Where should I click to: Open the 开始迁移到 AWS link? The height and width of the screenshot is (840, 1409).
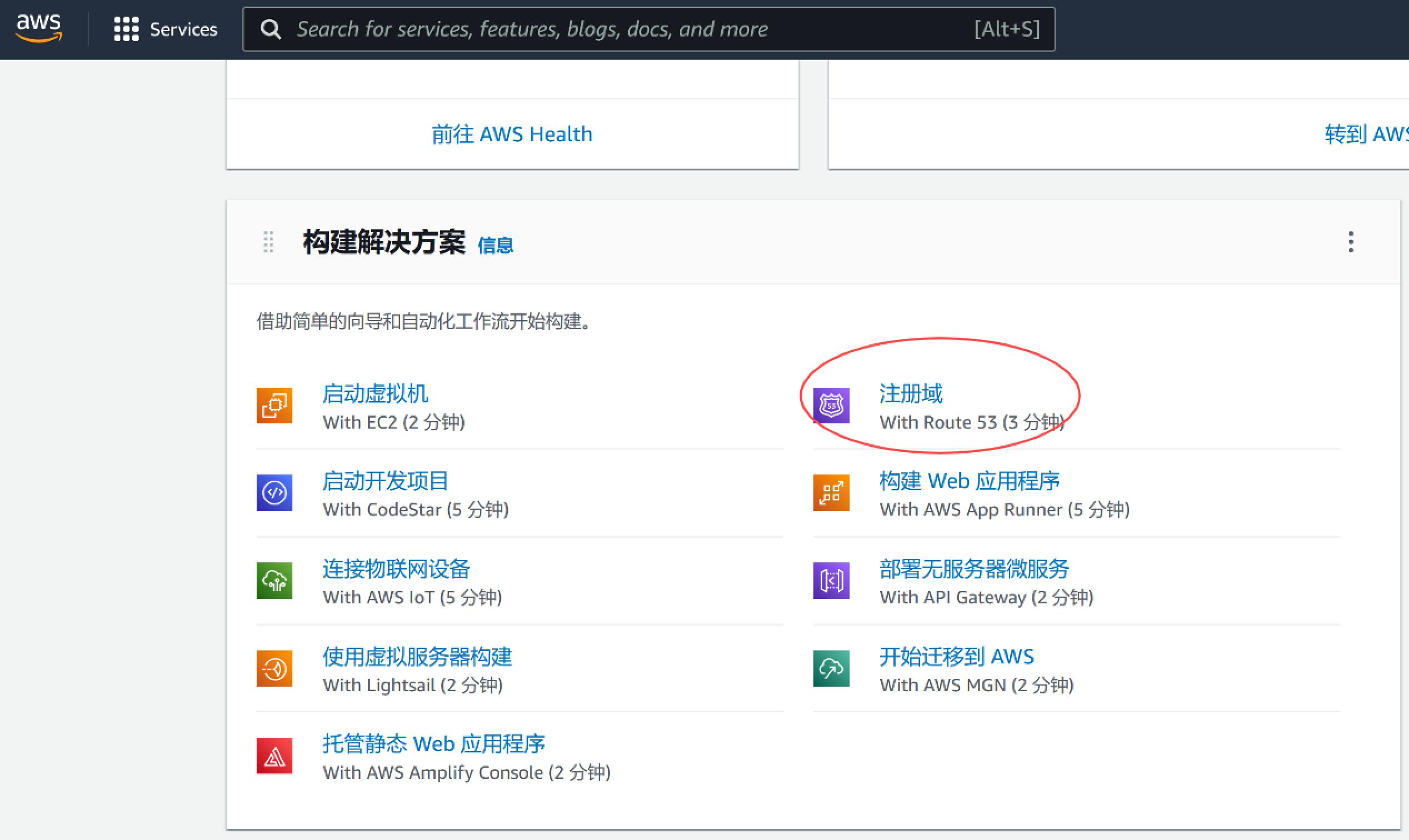[957, 656]
